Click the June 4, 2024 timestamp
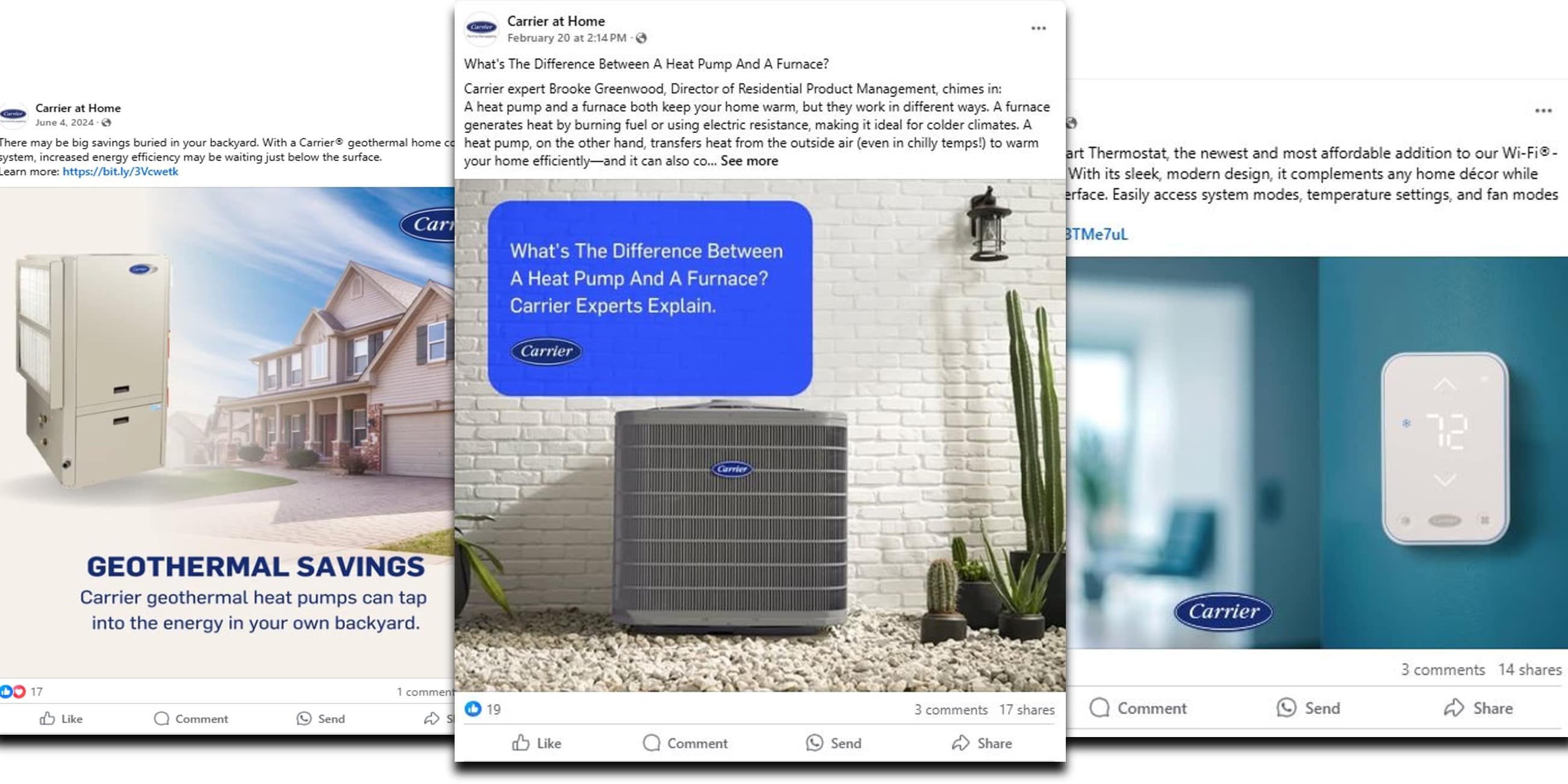The image size is (1568, 784). point(64,123)
